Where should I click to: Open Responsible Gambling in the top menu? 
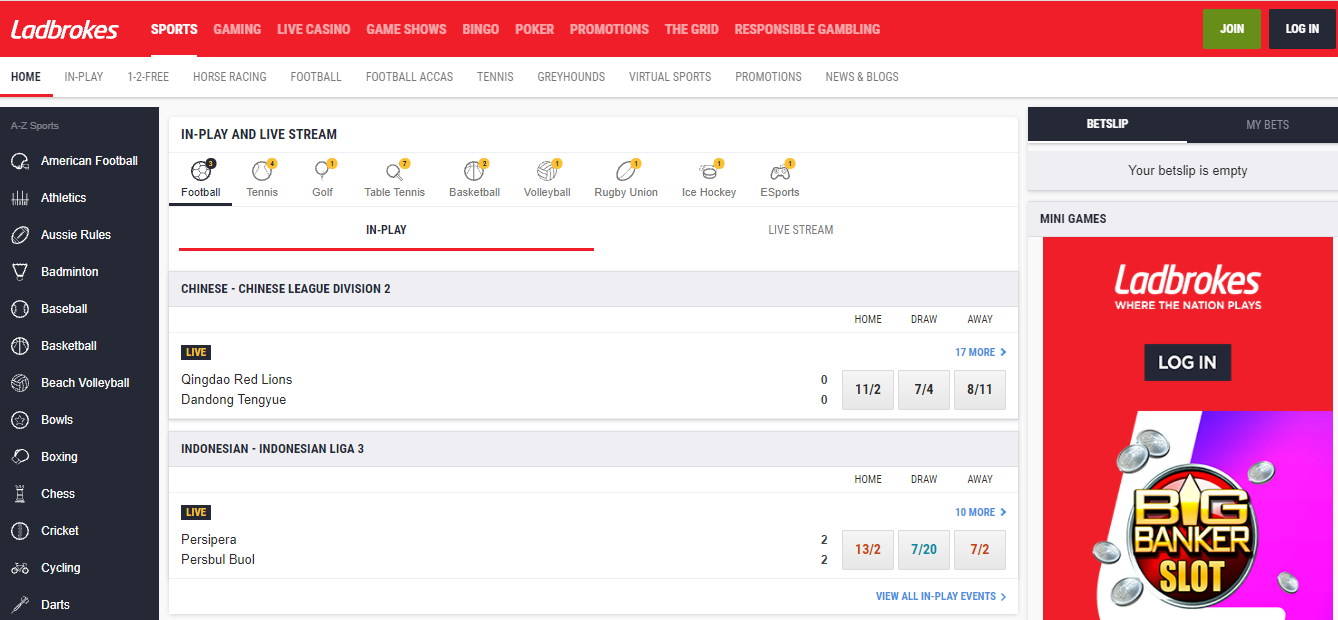[807, 29]
